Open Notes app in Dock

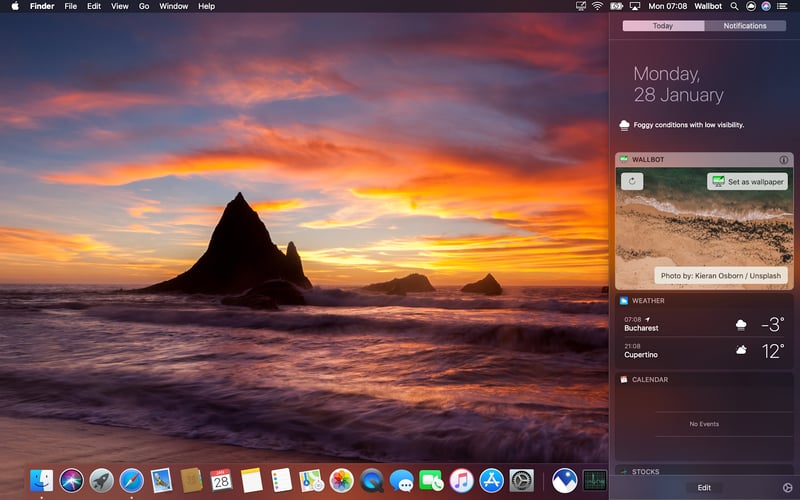pyautogui.click(x=252, y=481)
